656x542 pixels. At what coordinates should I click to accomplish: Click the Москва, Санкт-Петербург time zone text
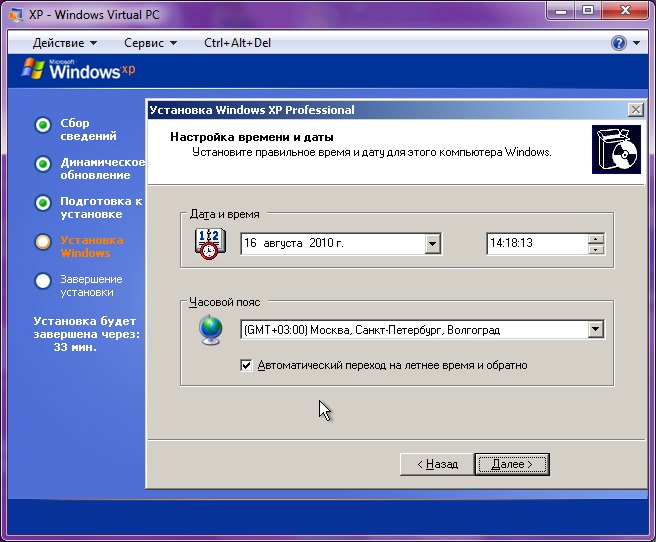(x=372, y=330)
